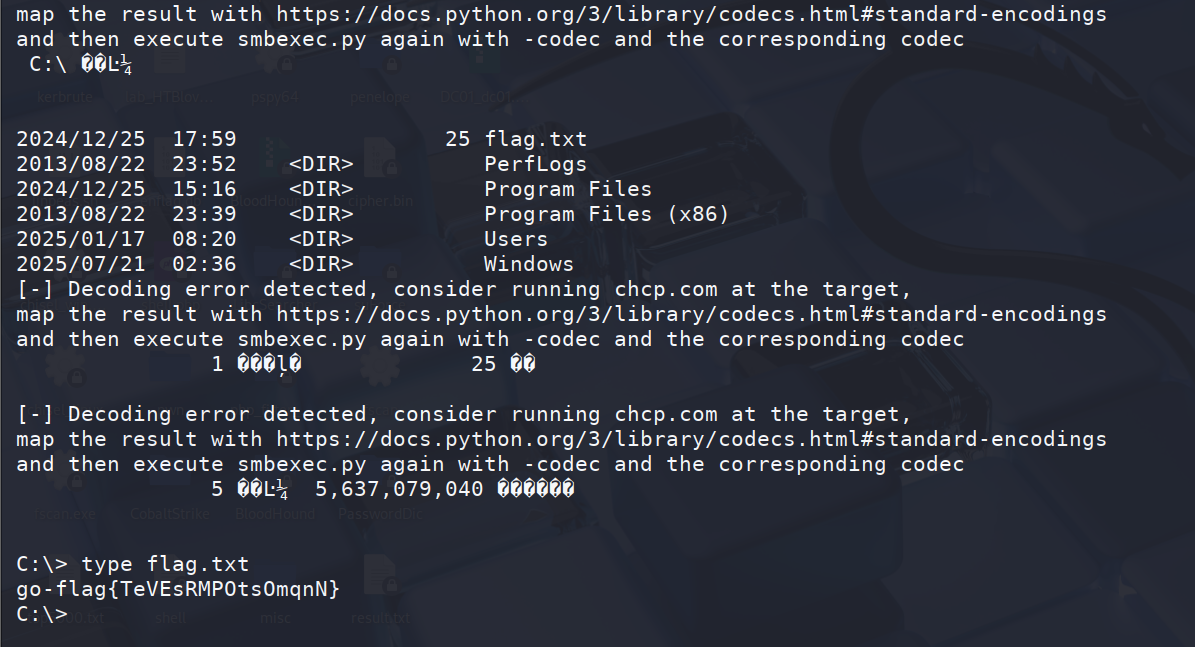1195x647 pixels.
Task: Open the docs.python.org link right below the Windows row
Action: (691, 315)
